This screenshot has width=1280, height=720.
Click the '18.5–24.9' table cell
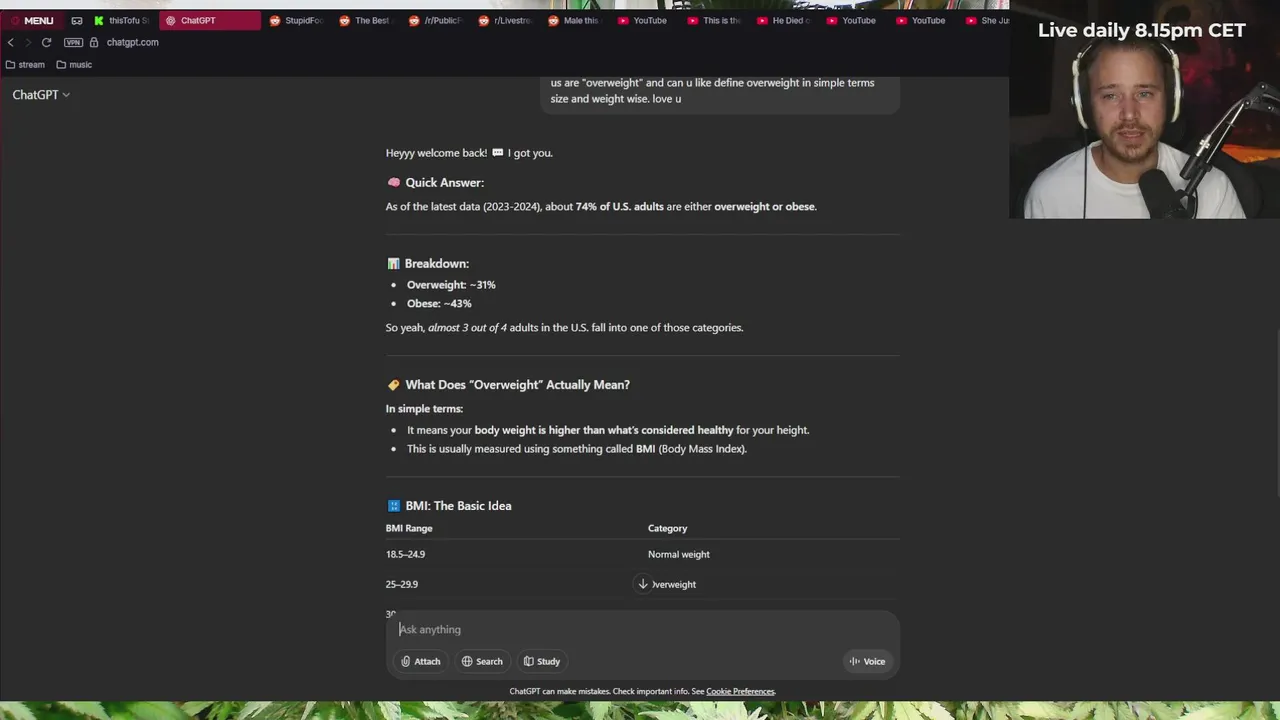(x=405, y=554)
